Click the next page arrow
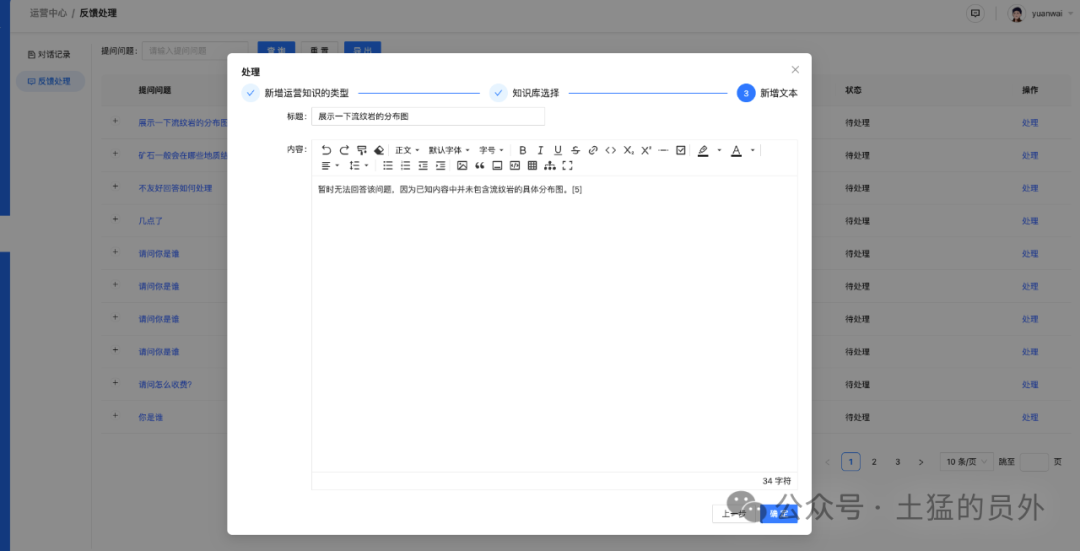Screen dimensions: 1080x551 (x=921, y=461)
